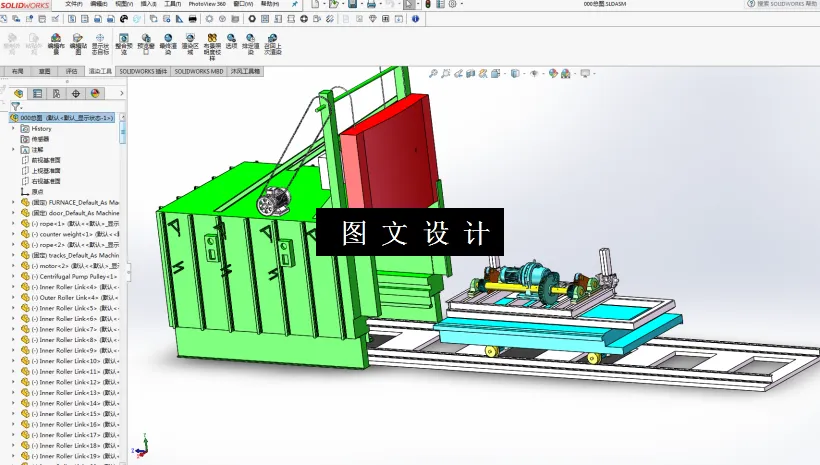Screen dimensions: 820x465
Task: Expand the counter weight<1> component
Action: pyautogui.click(x=14, y=234)
